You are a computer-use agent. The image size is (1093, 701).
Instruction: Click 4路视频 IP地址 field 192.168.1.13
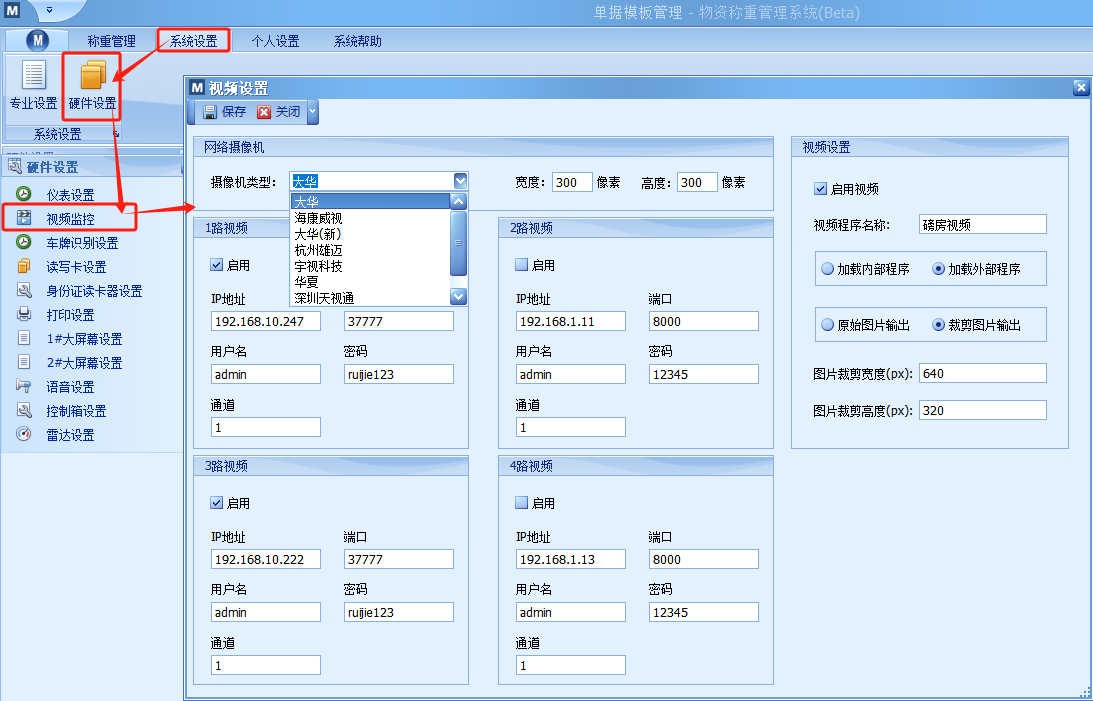click(571, 559)
